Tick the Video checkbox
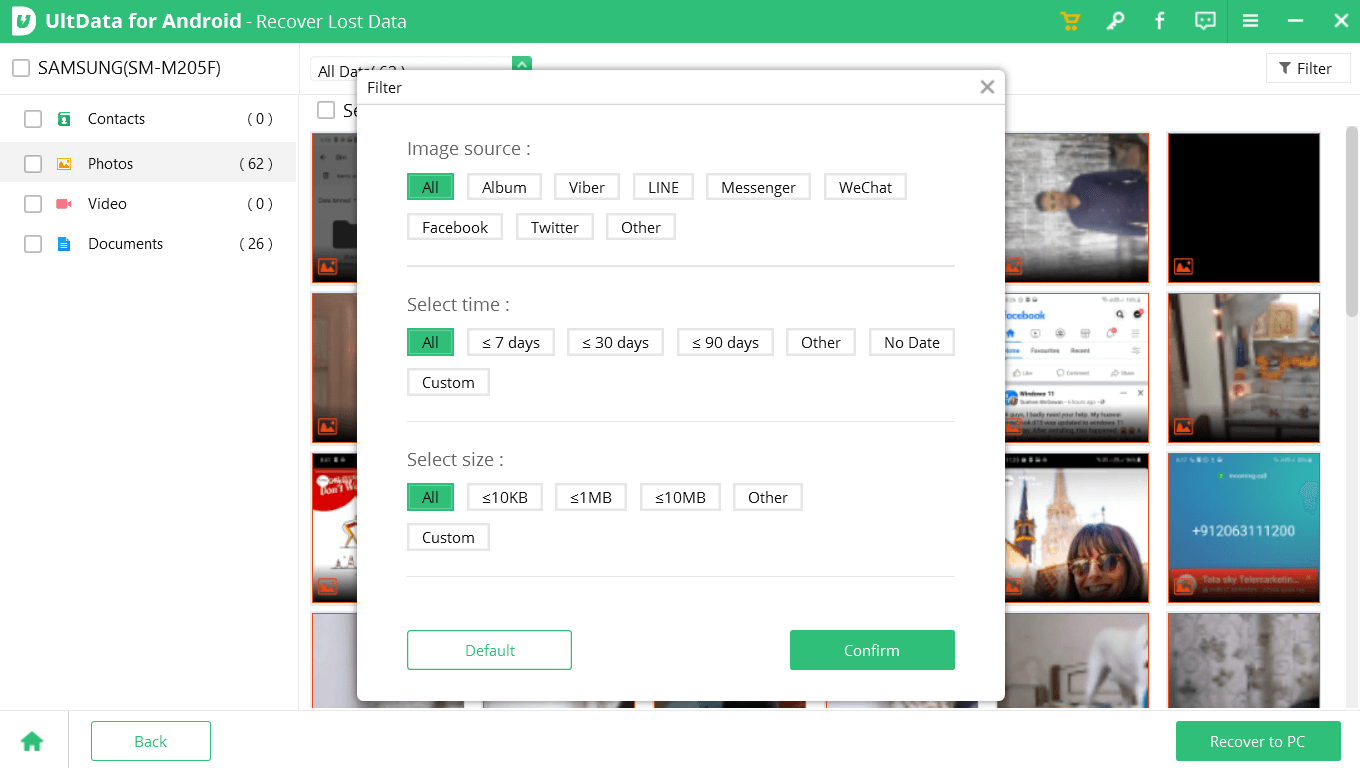This screenshot has height=768, width=1360. coord(33,204)
